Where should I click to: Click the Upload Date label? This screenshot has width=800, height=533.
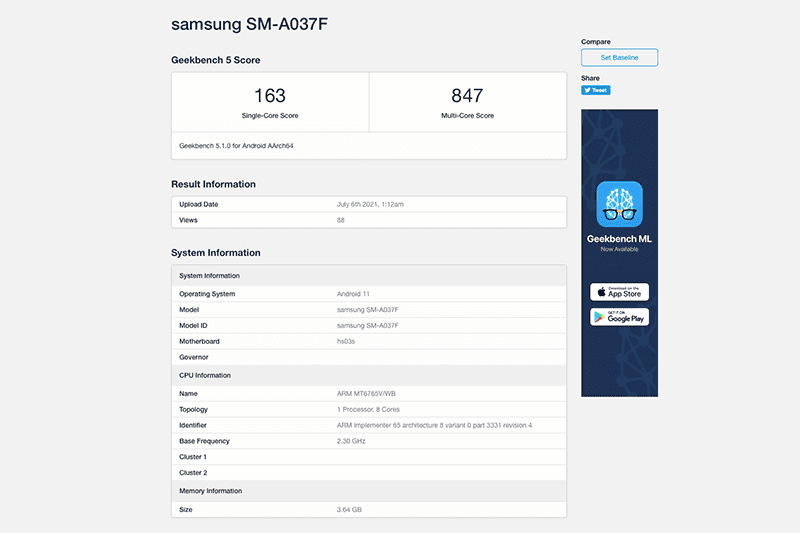point(198,205)
